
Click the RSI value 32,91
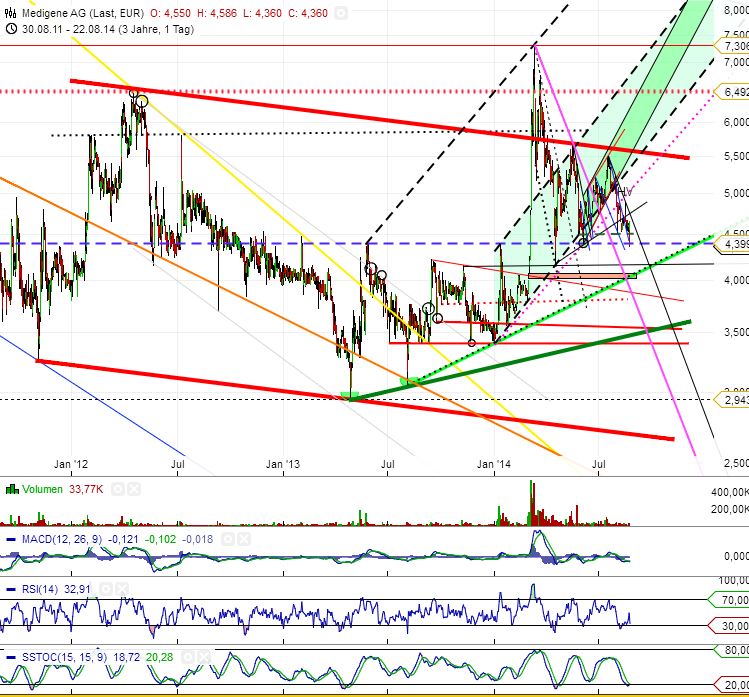pos(77,590)
